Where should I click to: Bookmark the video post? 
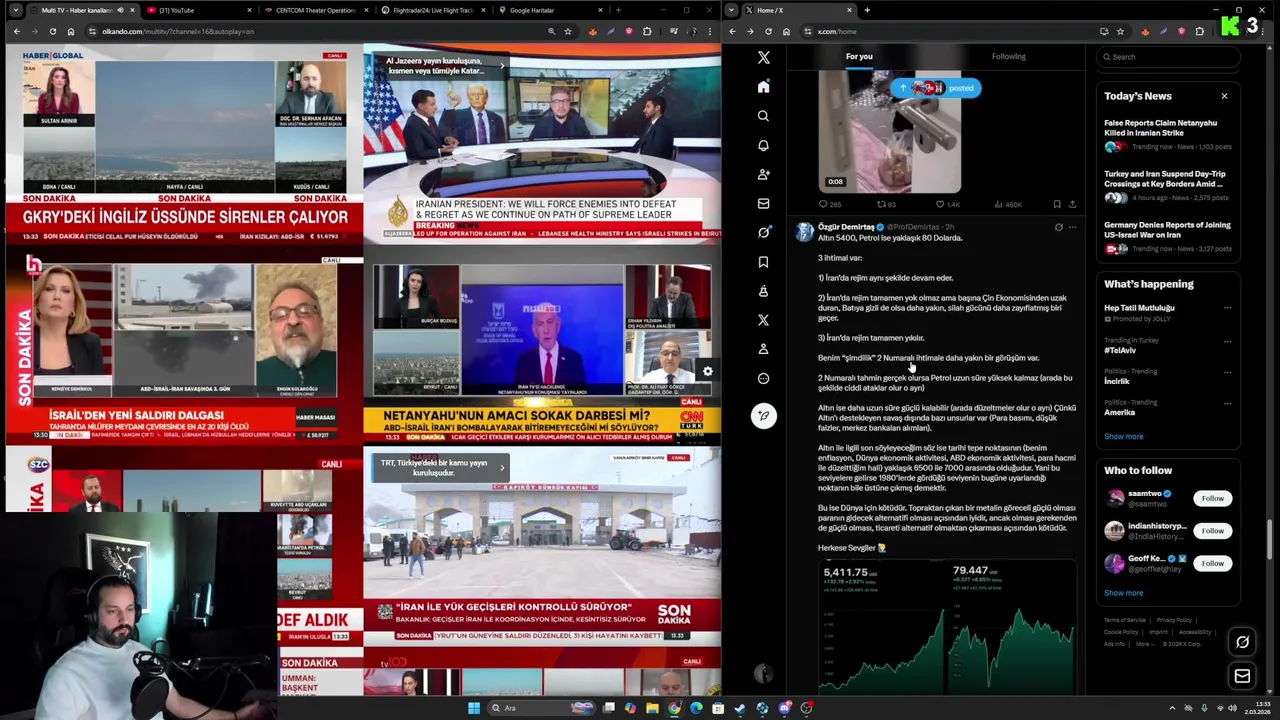point(1057,204)
